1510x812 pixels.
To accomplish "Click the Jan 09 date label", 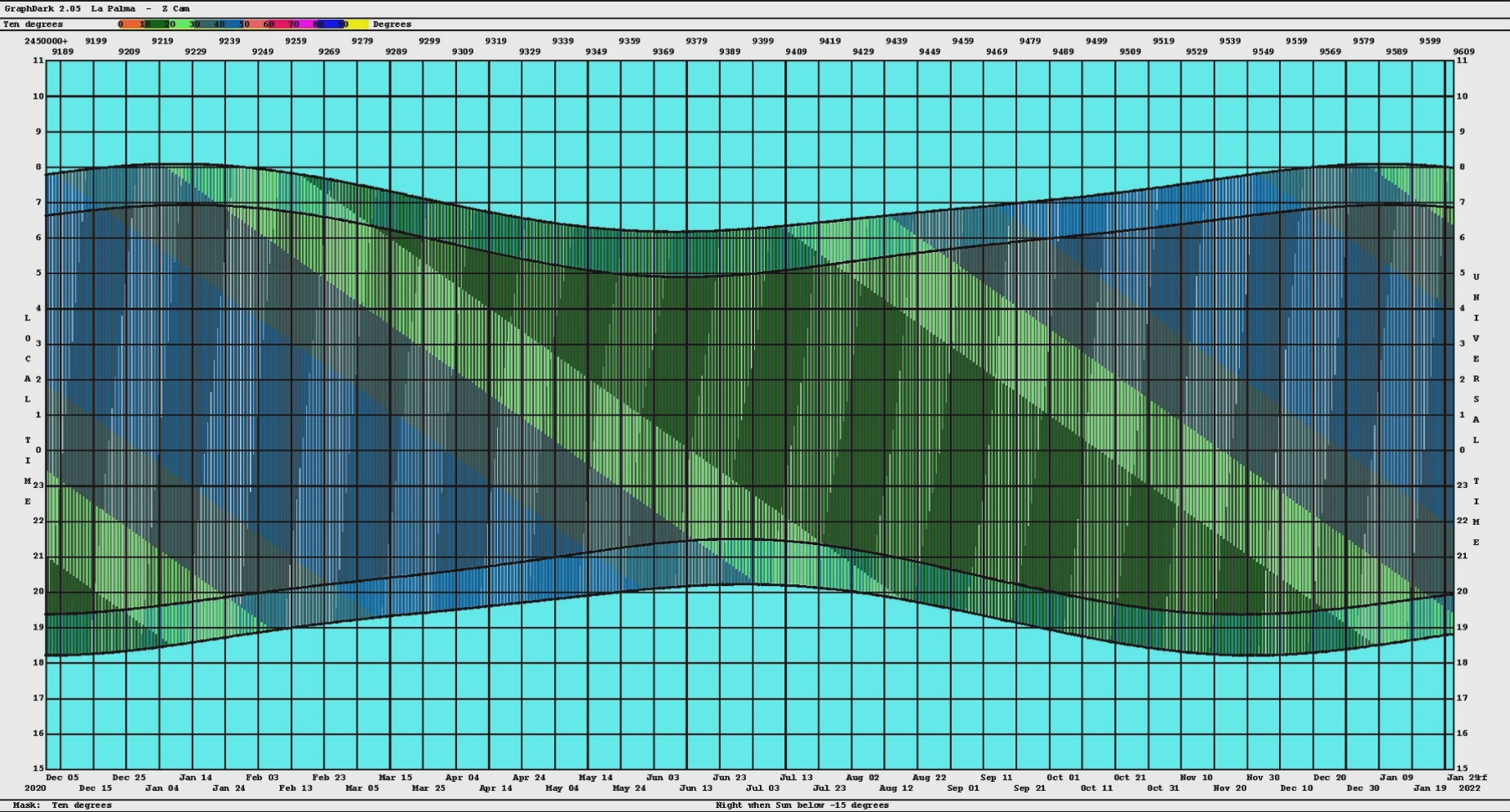I will click(x=1396, y=778).
